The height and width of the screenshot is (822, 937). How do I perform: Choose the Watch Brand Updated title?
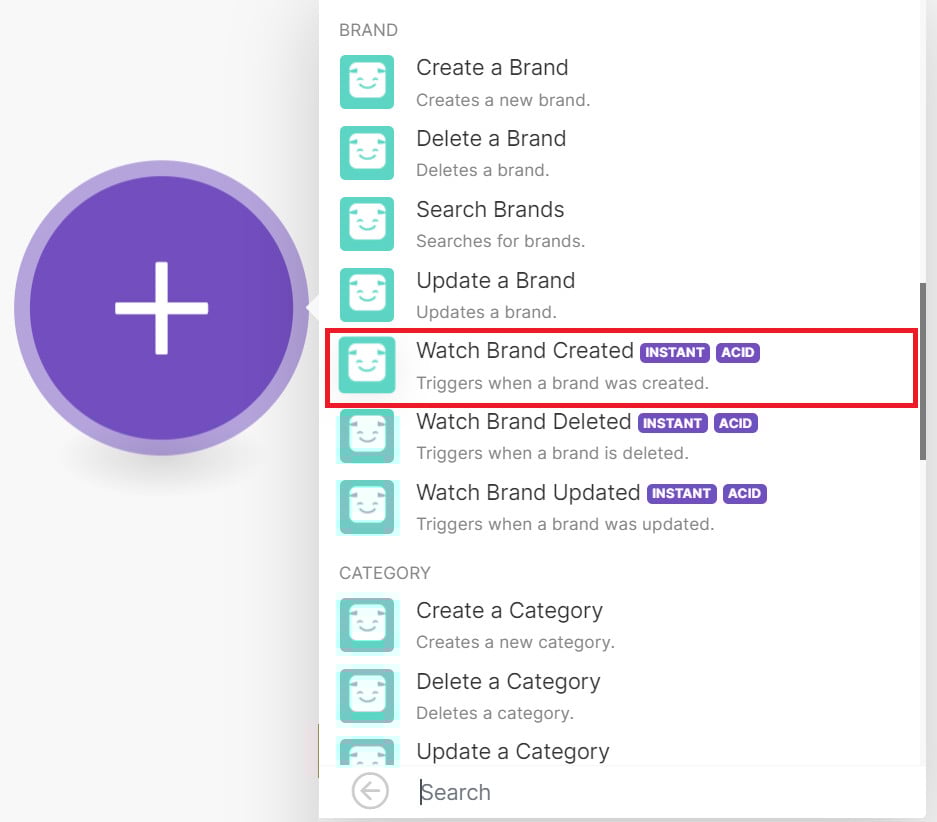528,493
